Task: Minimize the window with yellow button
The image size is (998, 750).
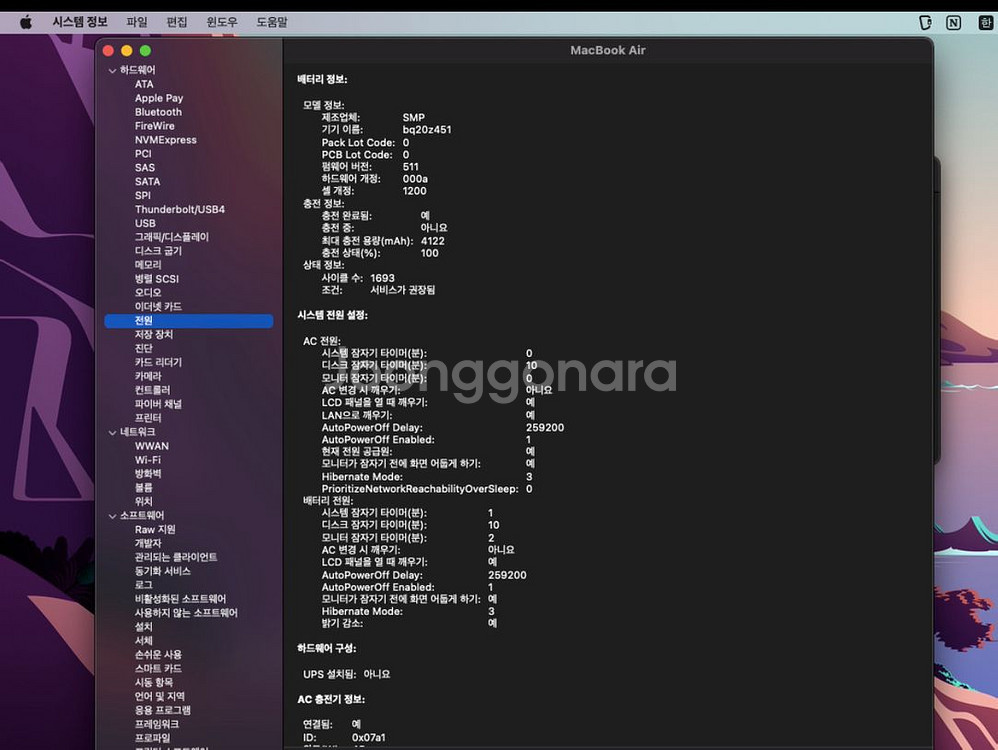Action: (x=127, y=51)
